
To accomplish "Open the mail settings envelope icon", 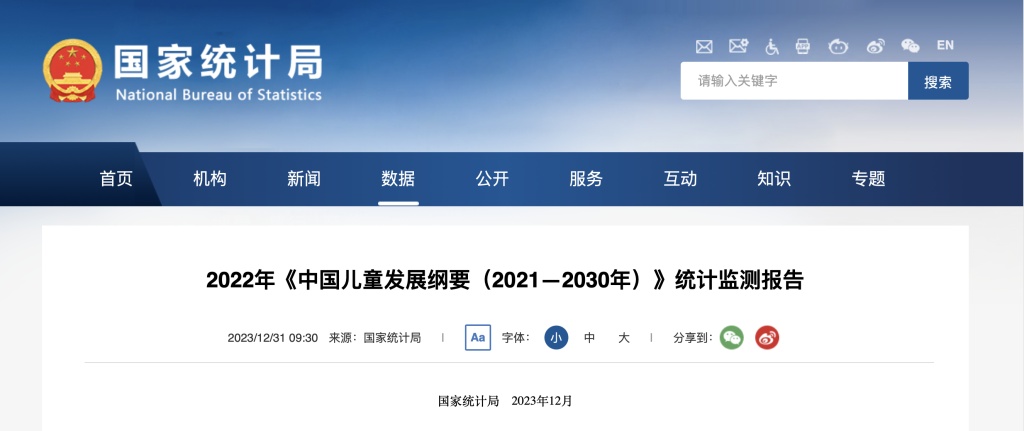I will coord(738,46).
